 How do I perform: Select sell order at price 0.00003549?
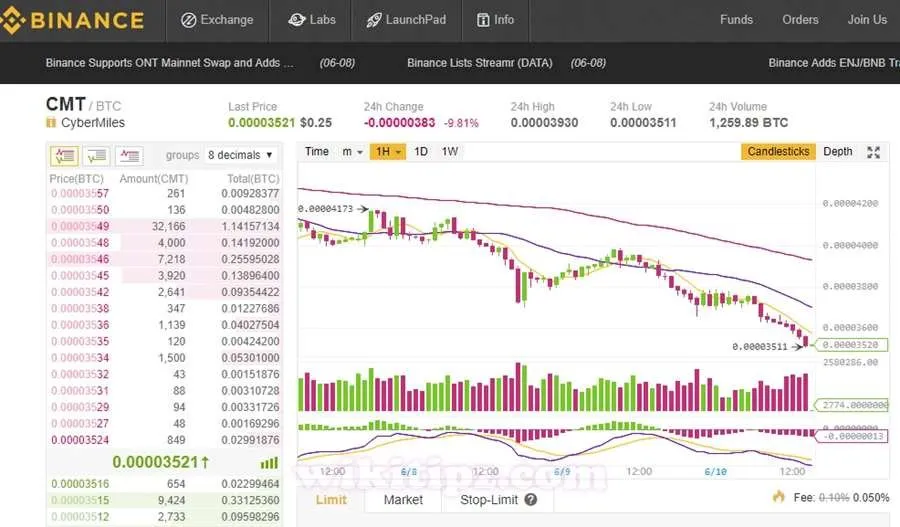(164, 226)
